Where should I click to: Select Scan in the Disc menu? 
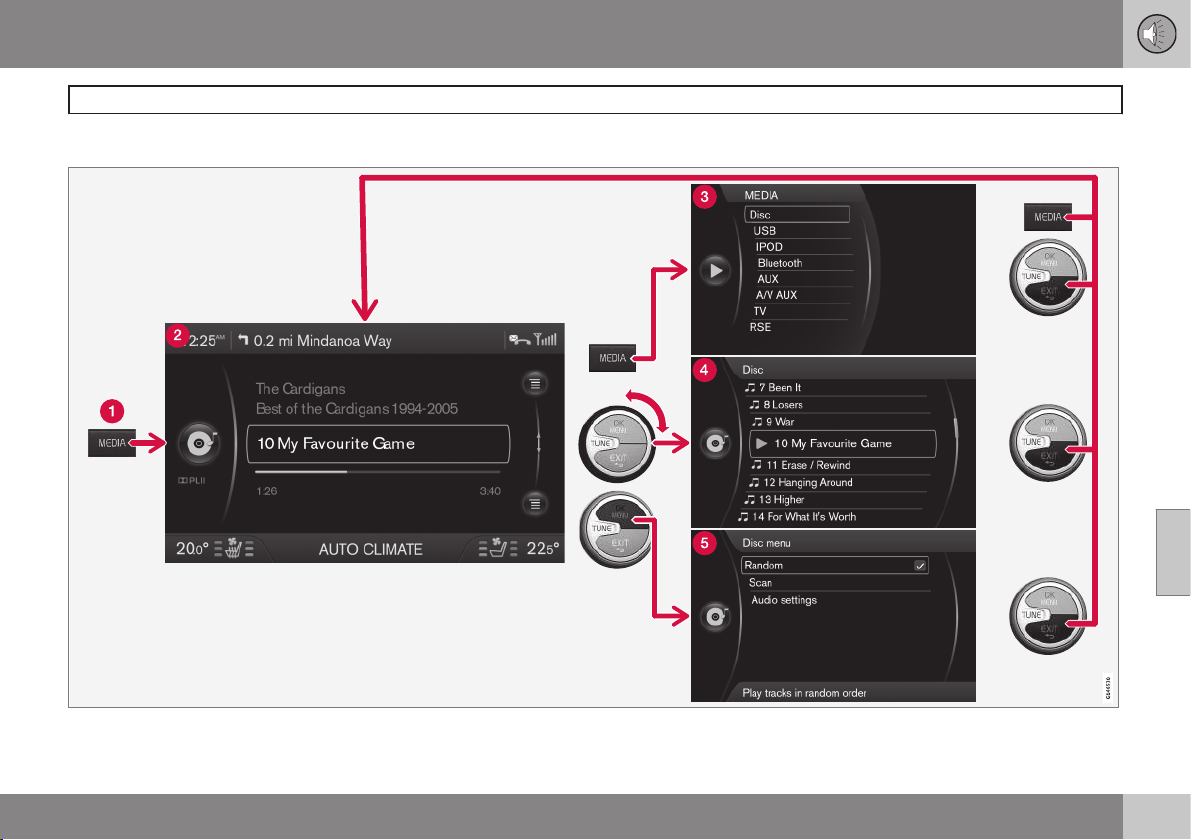point(760,583)
